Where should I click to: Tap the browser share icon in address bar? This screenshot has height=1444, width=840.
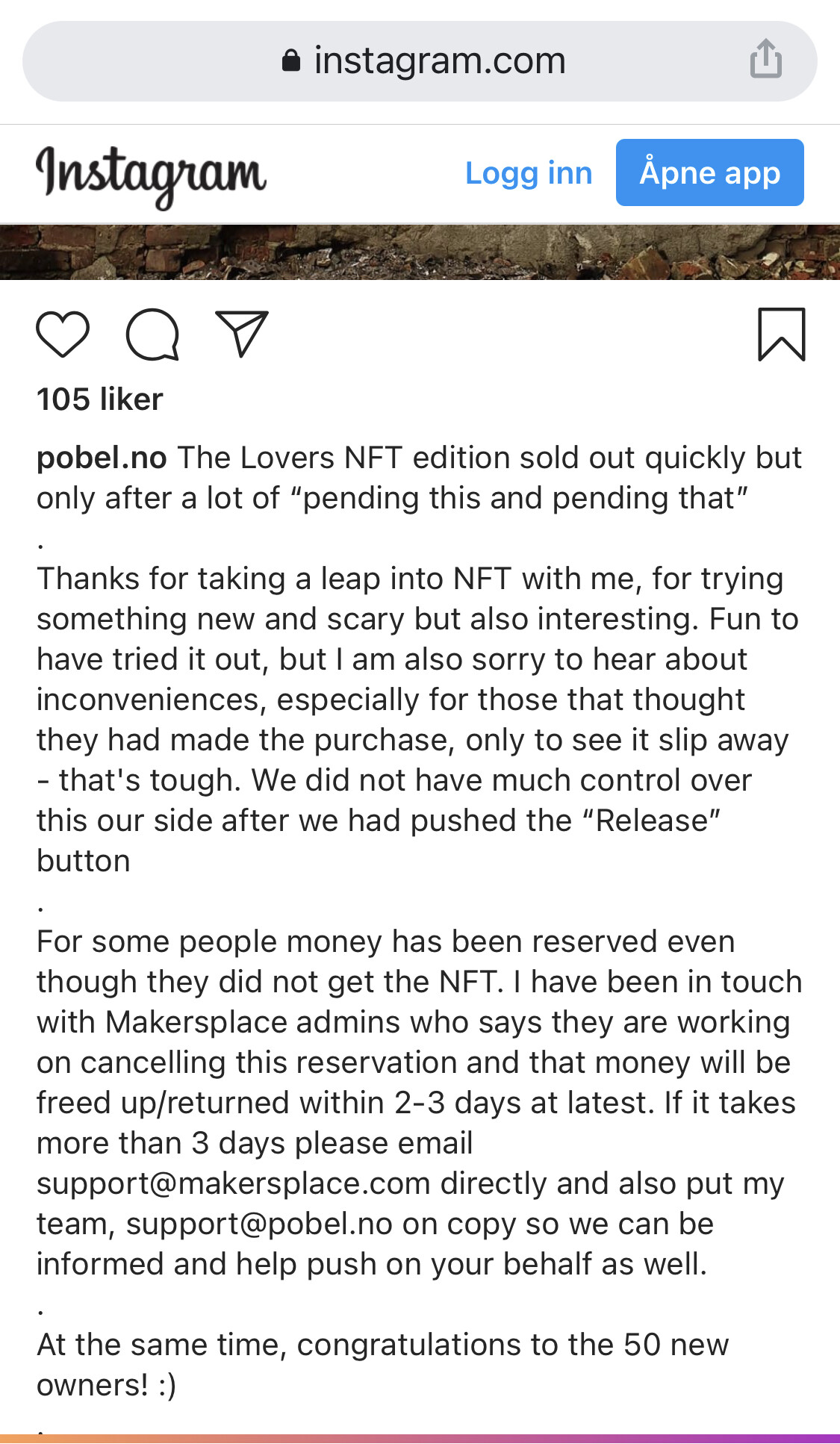[766, 60]
